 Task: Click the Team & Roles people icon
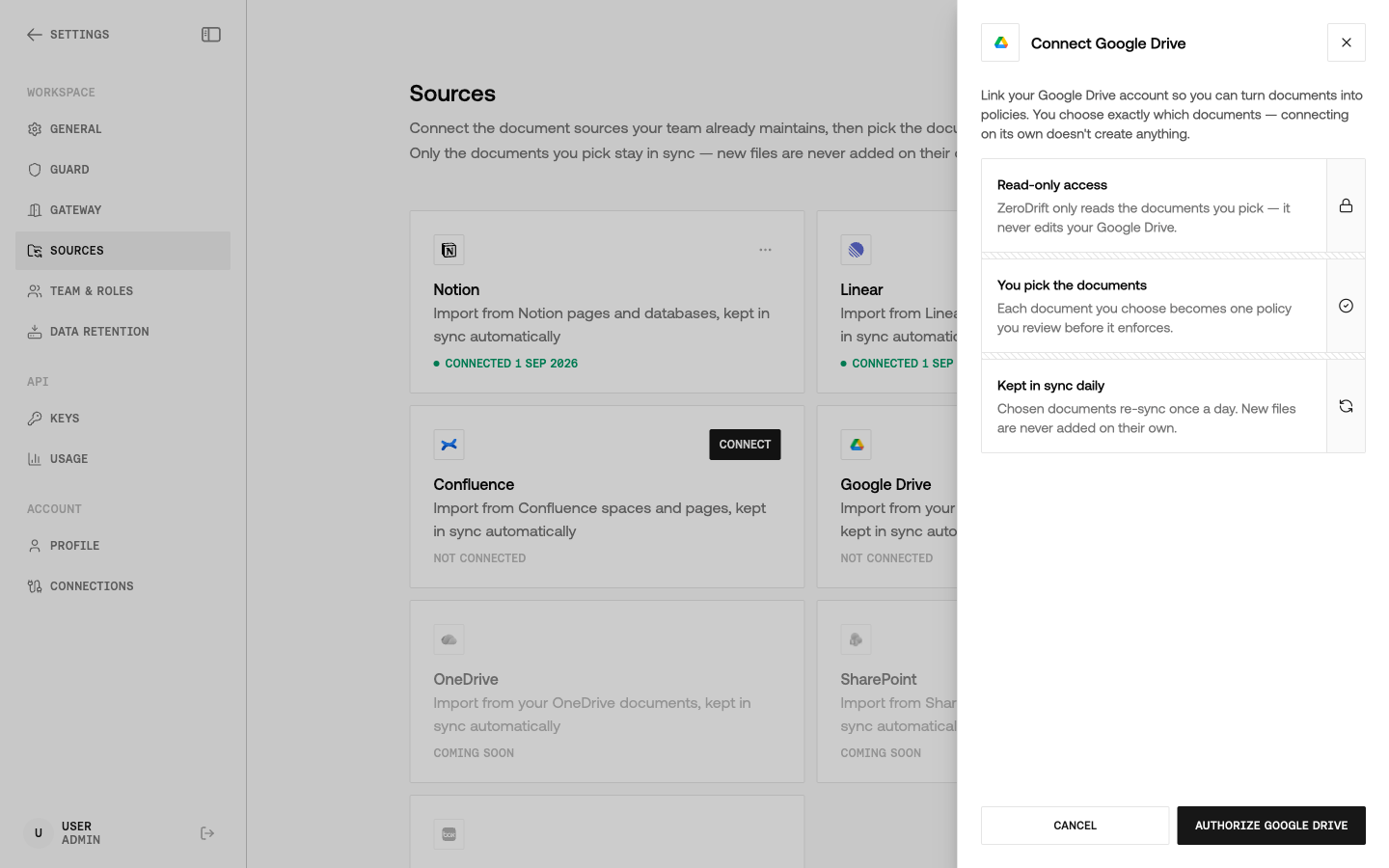[x=35, y=291]
